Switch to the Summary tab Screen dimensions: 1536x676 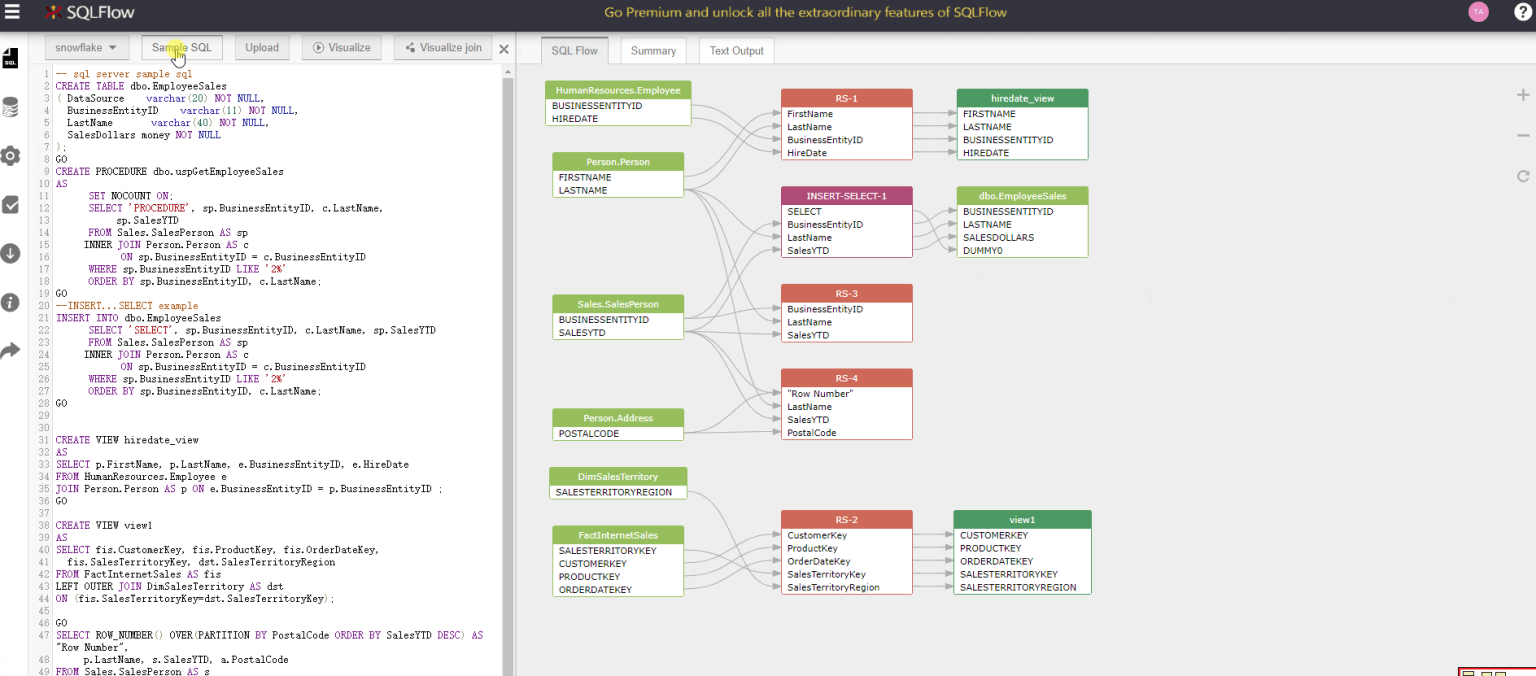653,50
